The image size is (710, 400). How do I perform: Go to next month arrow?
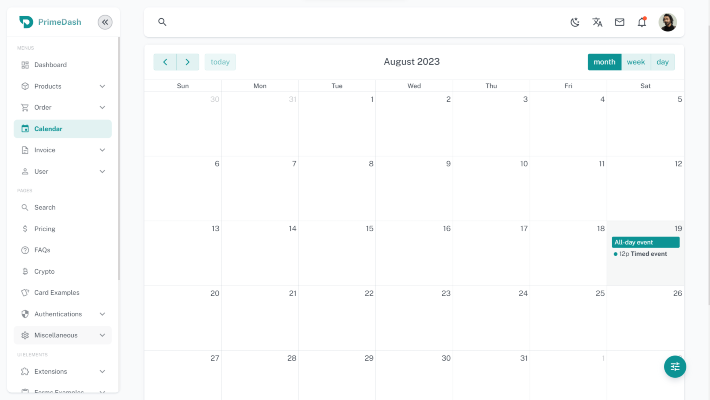pyautogui.click(x=187, y=62)
